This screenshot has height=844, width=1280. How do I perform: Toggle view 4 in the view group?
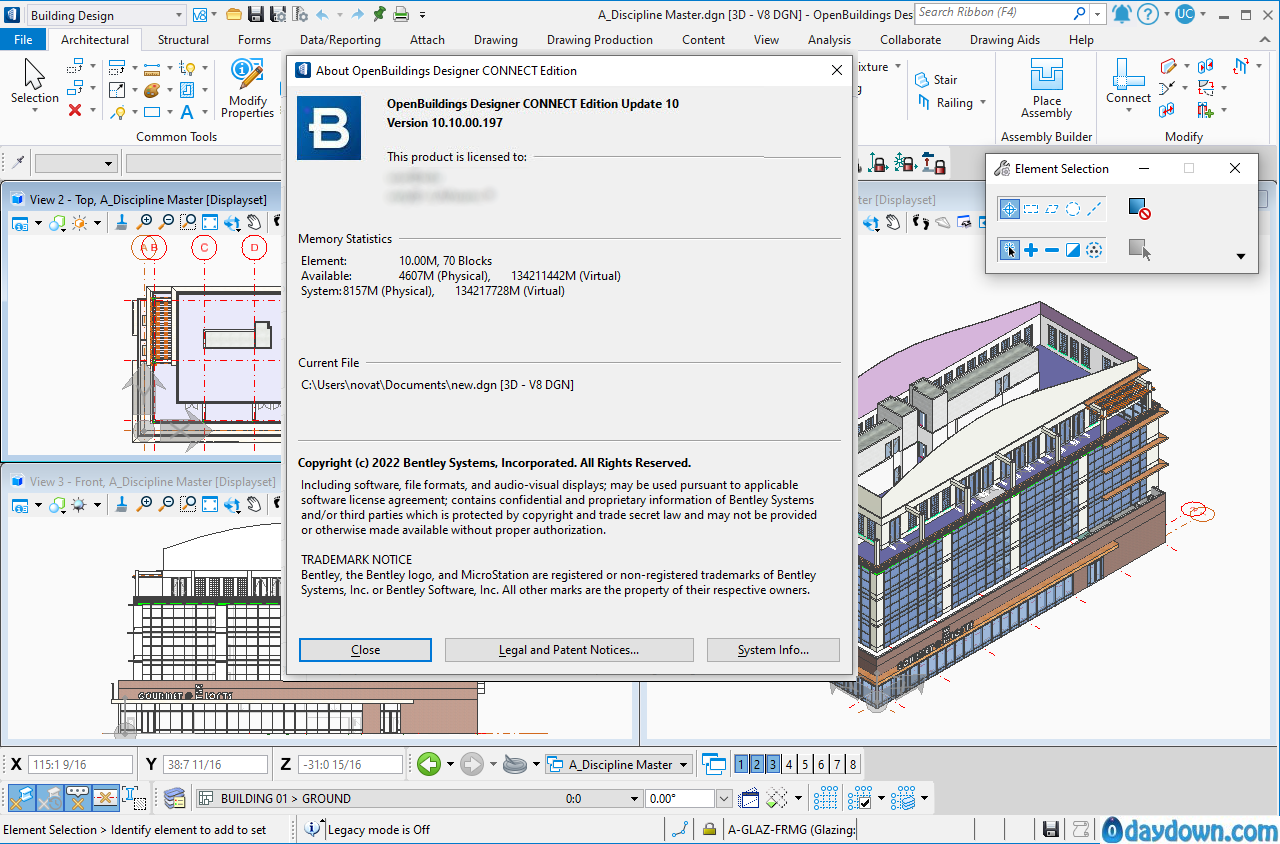click(x=789, y=765)
